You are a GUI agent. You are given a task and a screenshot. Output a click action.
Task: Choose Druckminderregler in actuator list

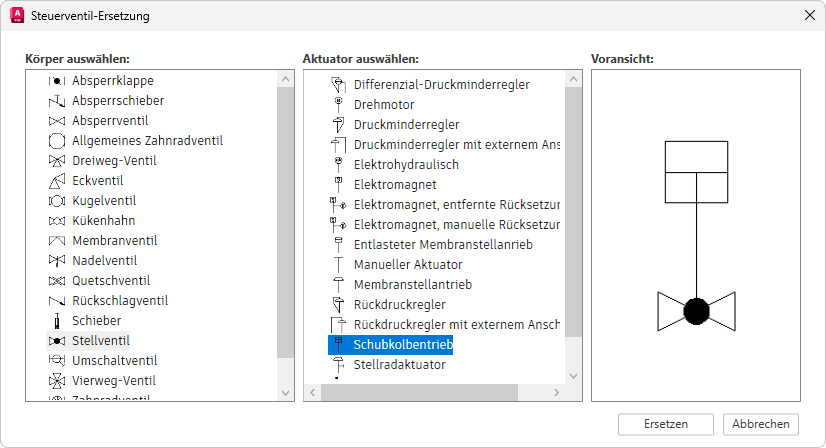(406, 124)
